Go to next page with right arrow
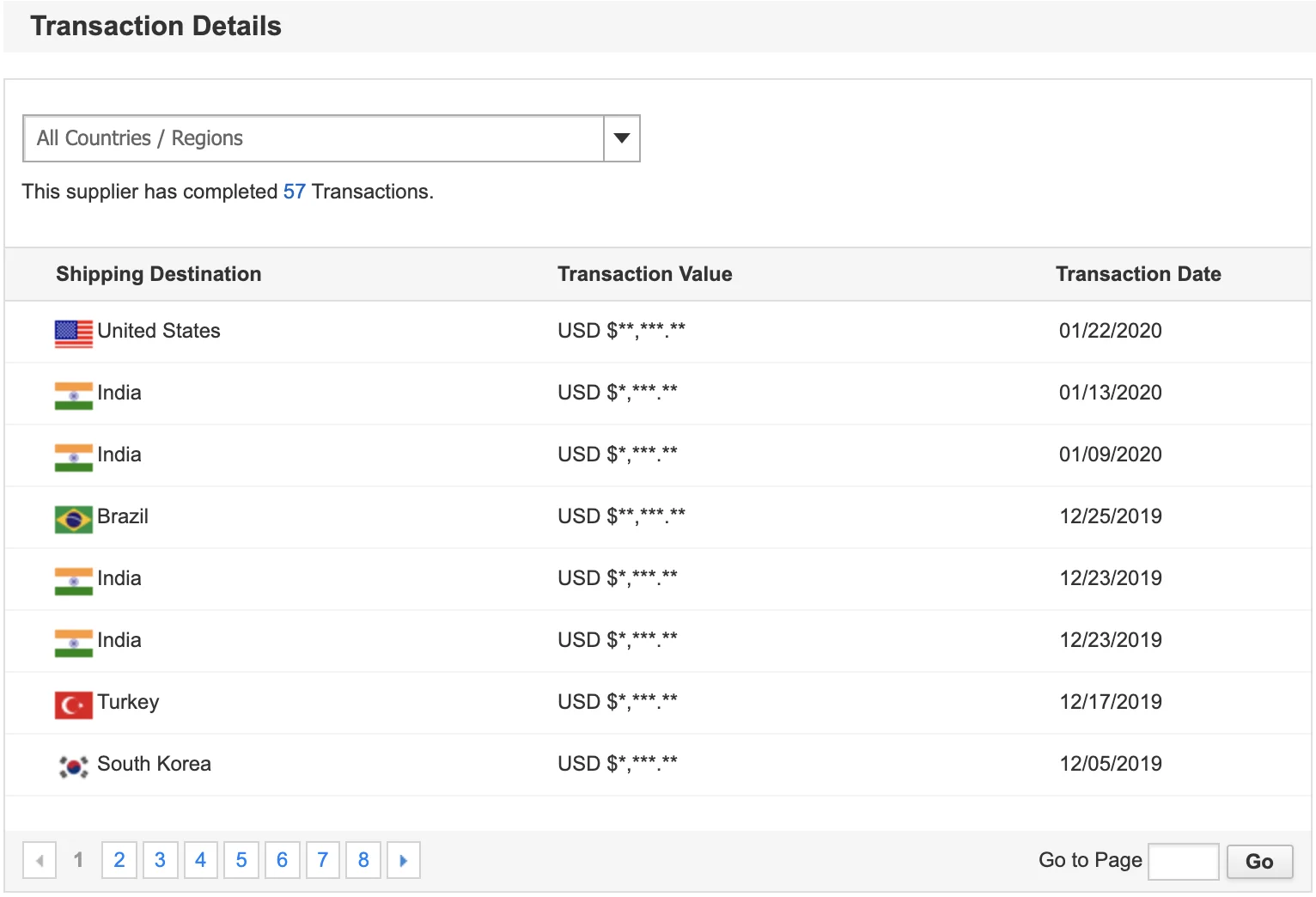The image size is (1316, 897). pyautogui.click(x=404, y=860)
